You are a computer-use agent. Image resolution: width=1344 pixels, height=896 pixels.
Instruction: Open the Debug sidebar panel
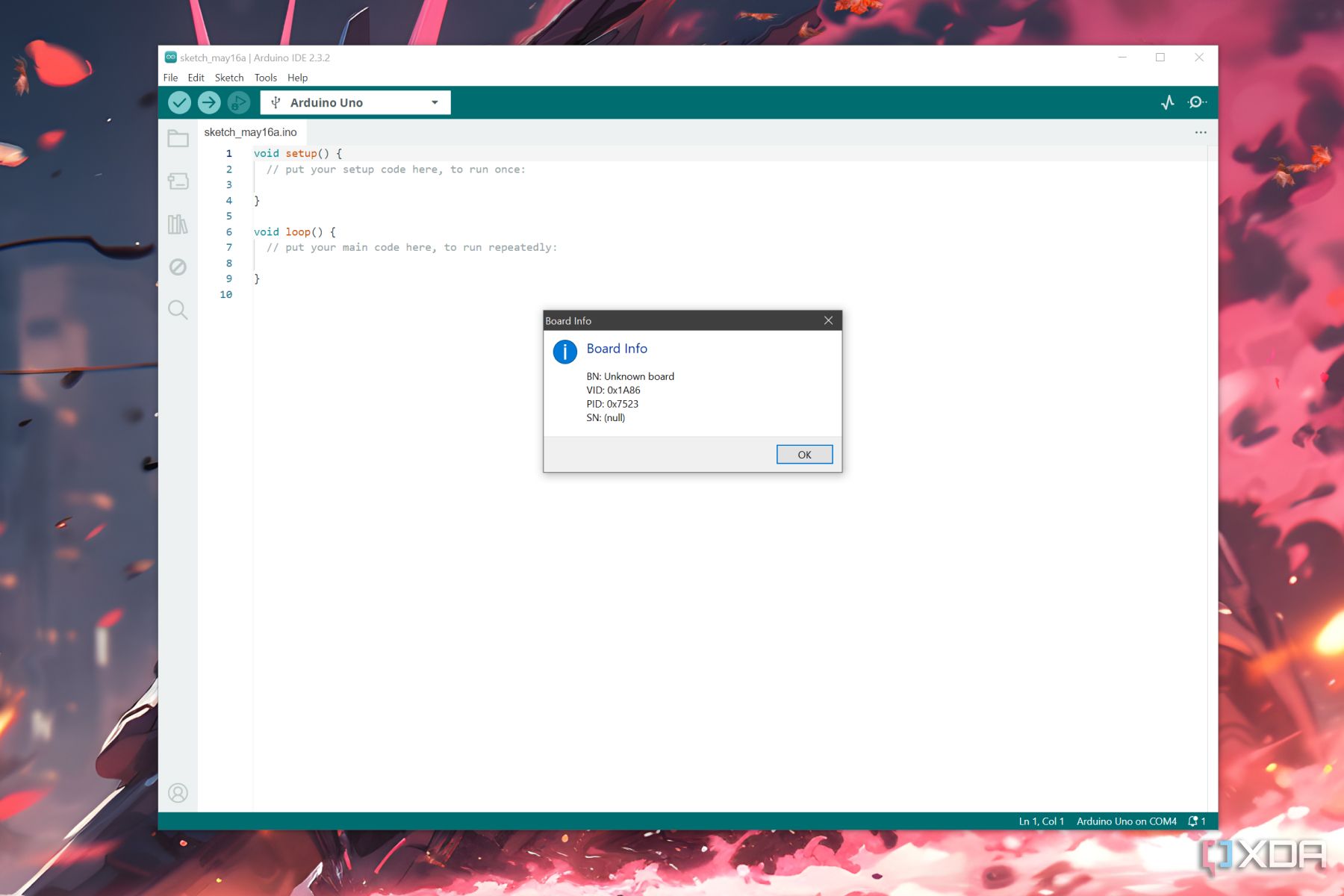pos(178,267)
